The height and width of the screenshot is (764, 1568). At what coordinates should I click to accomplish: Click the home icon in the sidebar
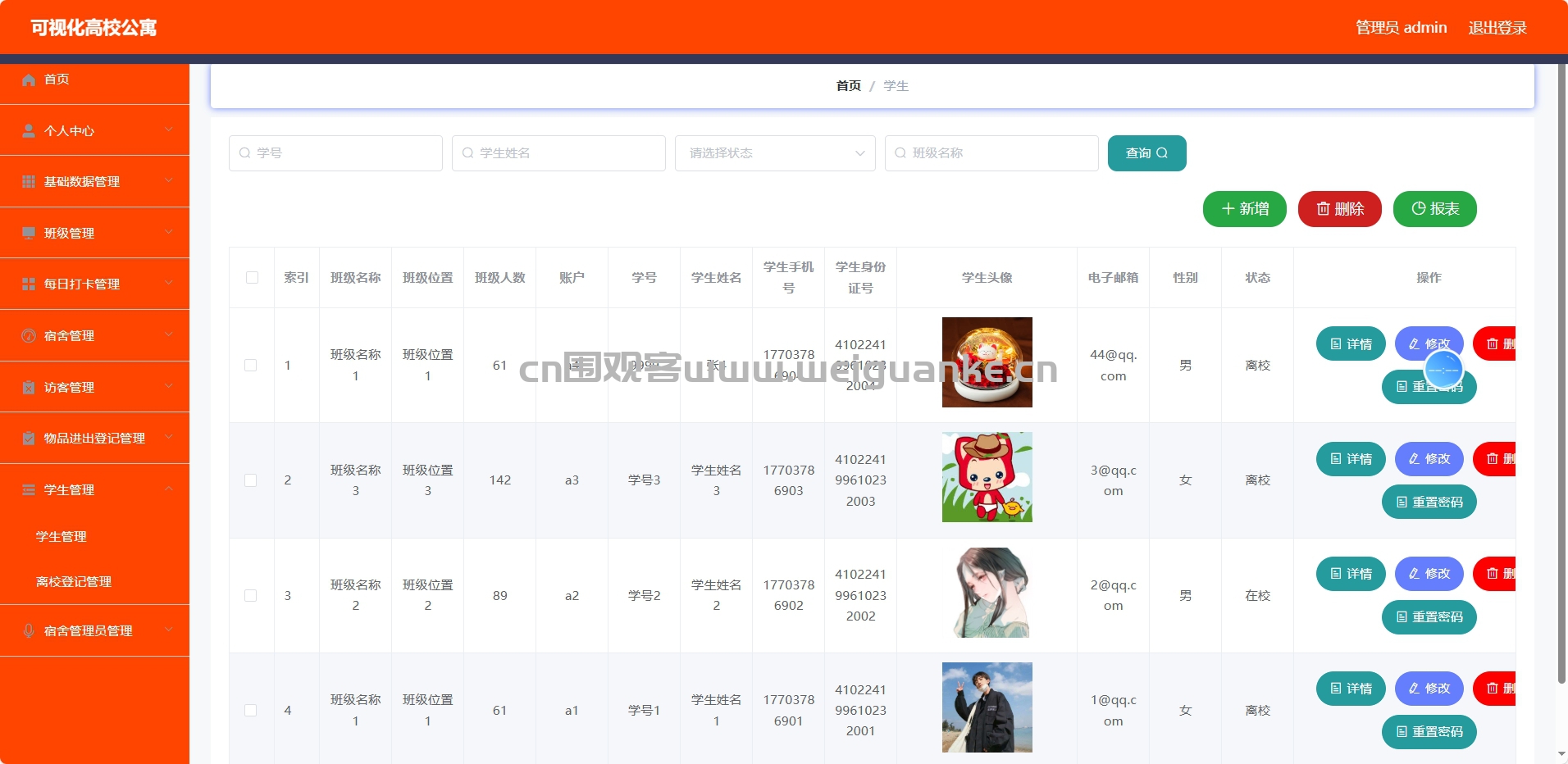tap(29, 80)
